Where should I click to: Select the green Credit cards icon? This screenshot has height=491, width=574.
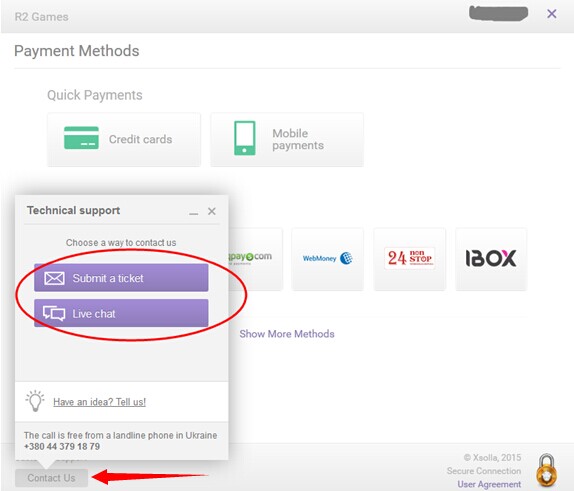pos(81,138)
